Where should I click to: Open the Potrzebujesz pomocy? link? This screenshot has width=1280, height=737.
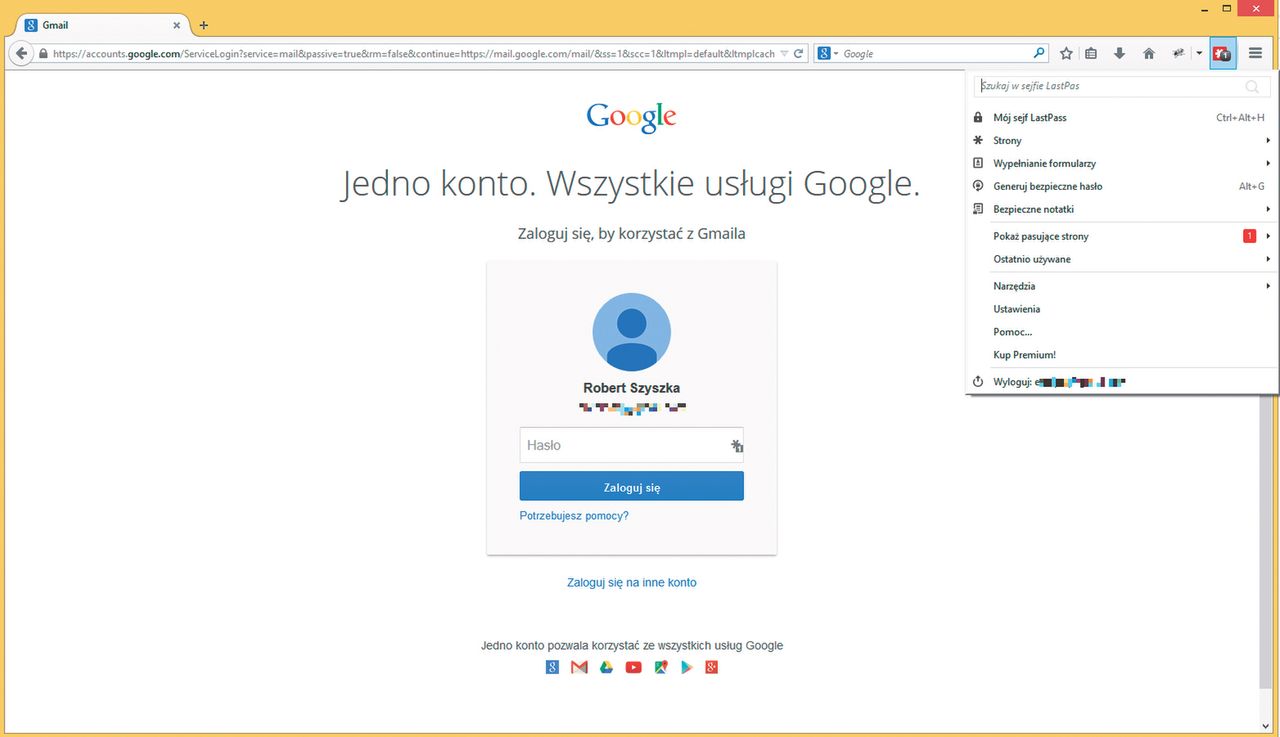coord(574,516)
